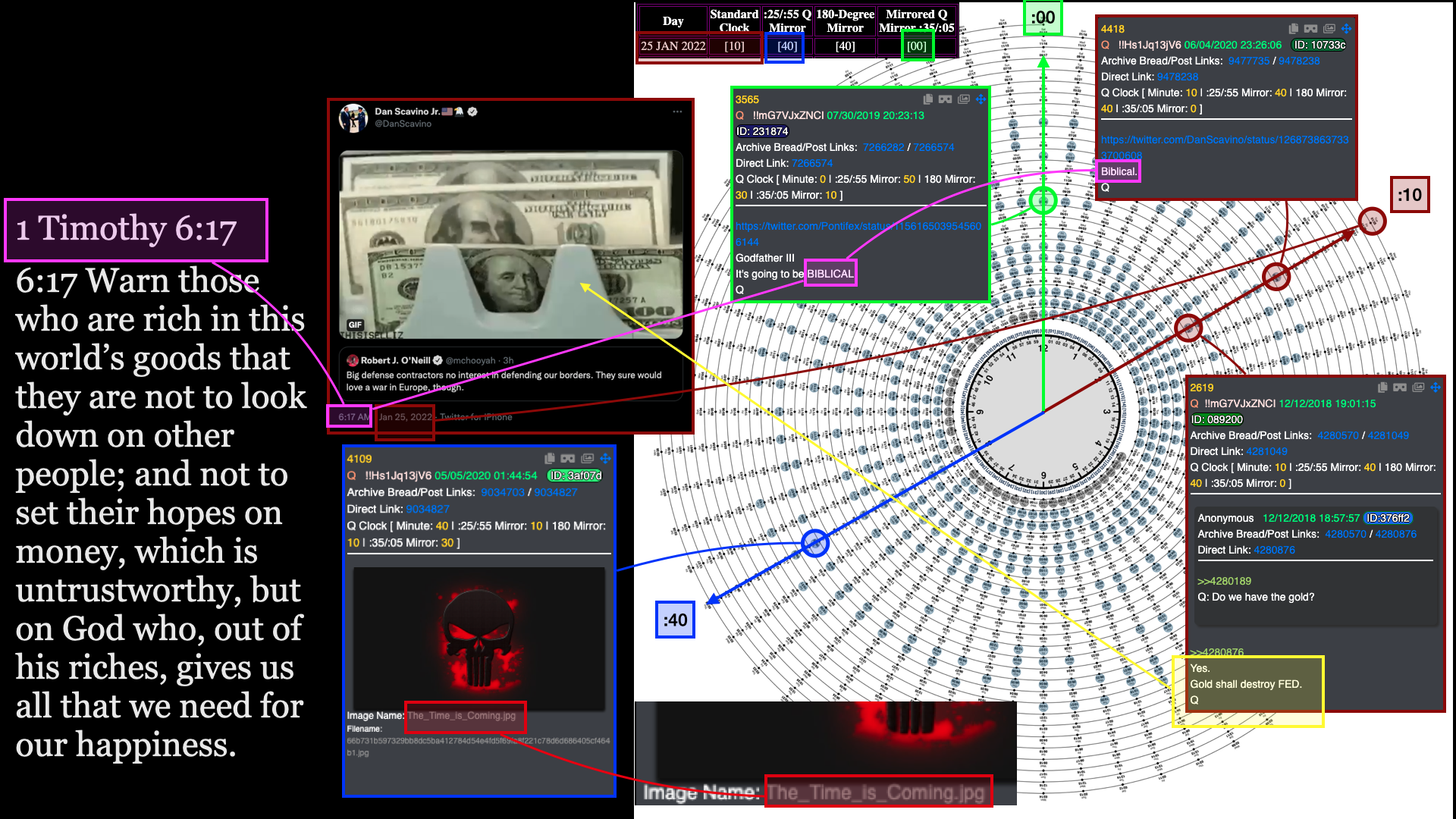The width and height of the screenshot is (1456, 819).
Task: Copy post 3565 using its copy icon
Action: pos(927,99)
